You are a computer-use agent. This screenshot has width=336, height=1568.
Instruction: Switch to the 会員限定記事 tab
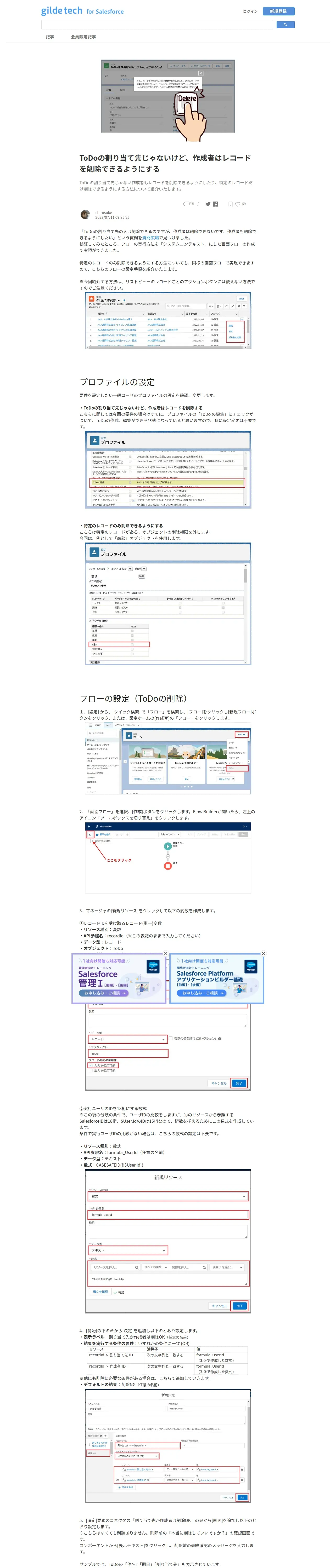83,37
